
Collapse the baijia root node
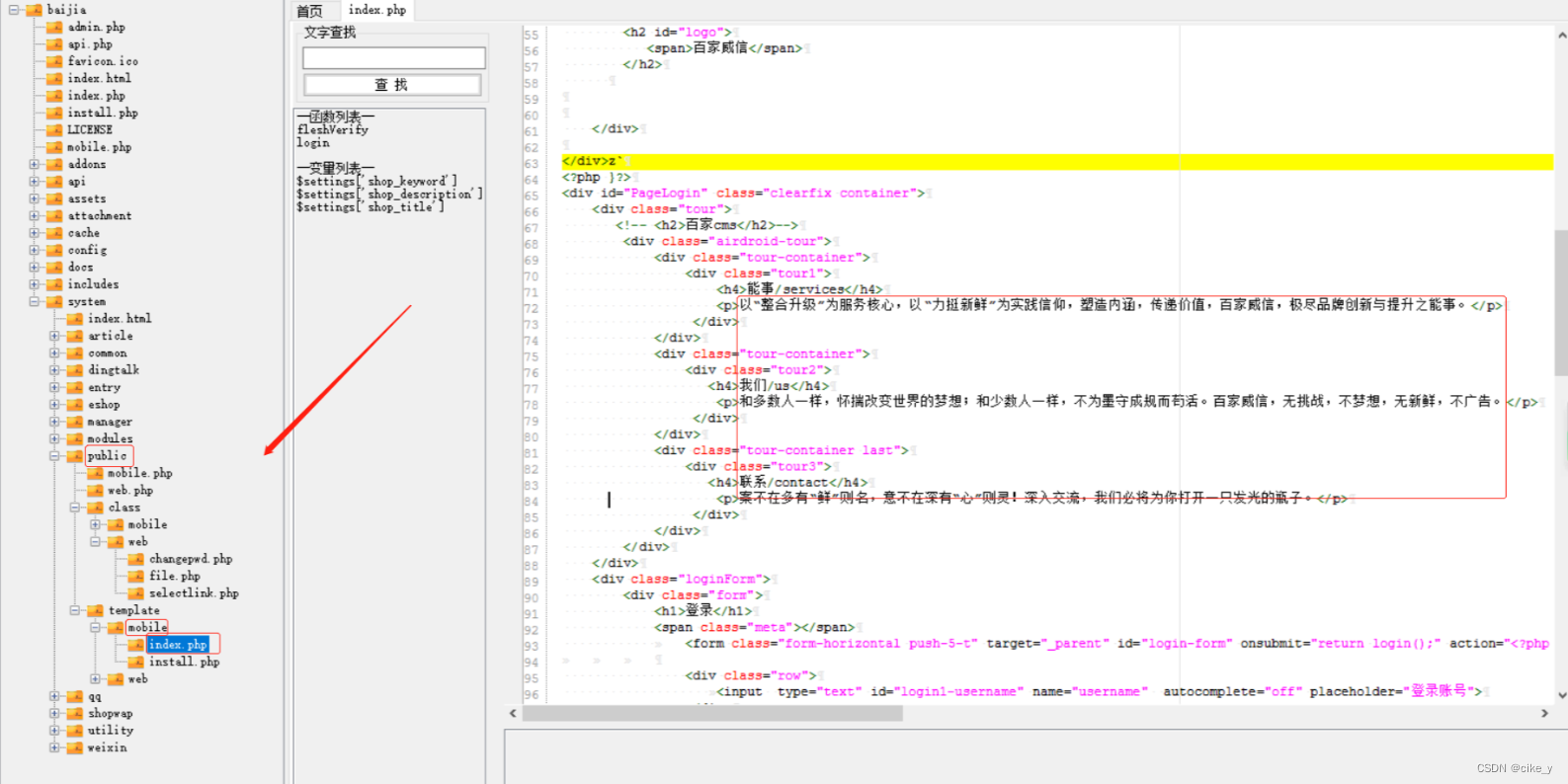14,10
